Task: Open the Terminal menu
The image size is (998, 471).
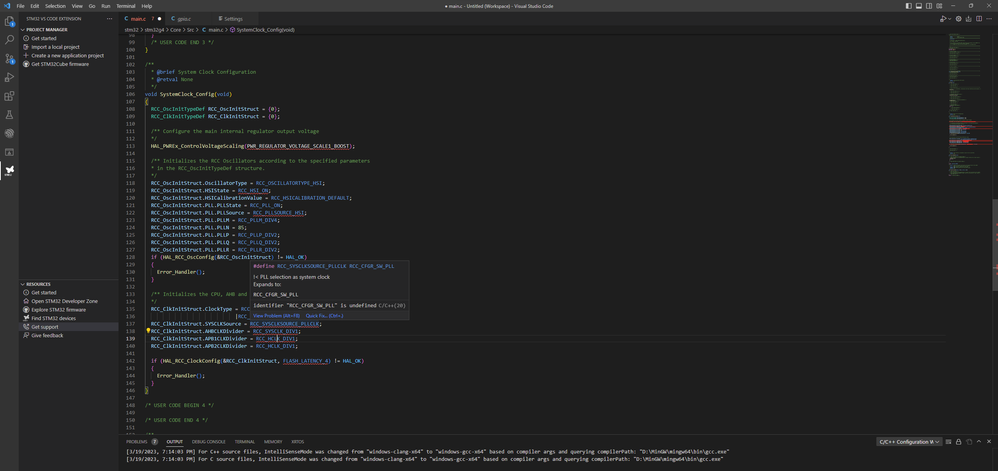Action: [x=125, y=6]
